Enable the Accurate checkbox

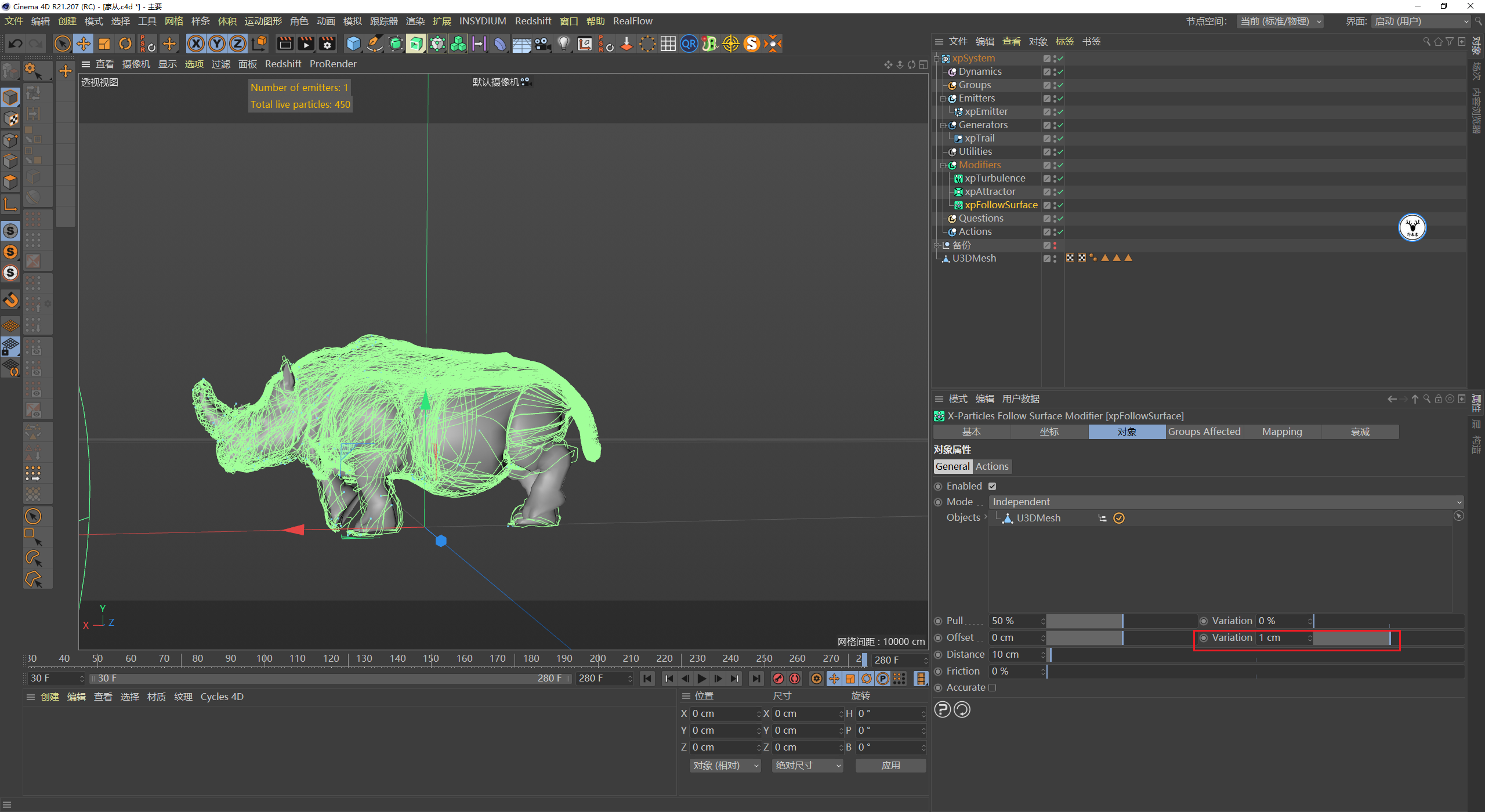[x=992, y=687]
